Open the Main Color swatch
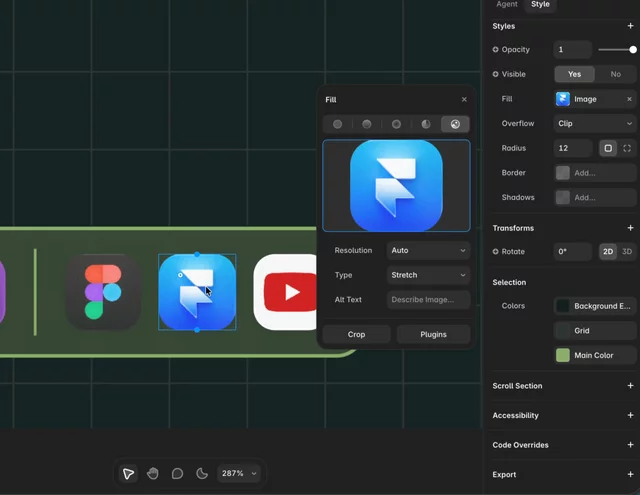Image resolution: width=640 pixels, height=495 pixels. click(595, 355)
